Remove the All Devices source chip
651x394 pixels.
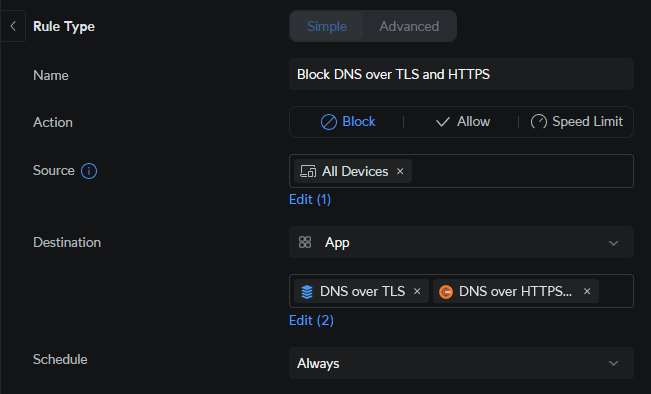400,171
